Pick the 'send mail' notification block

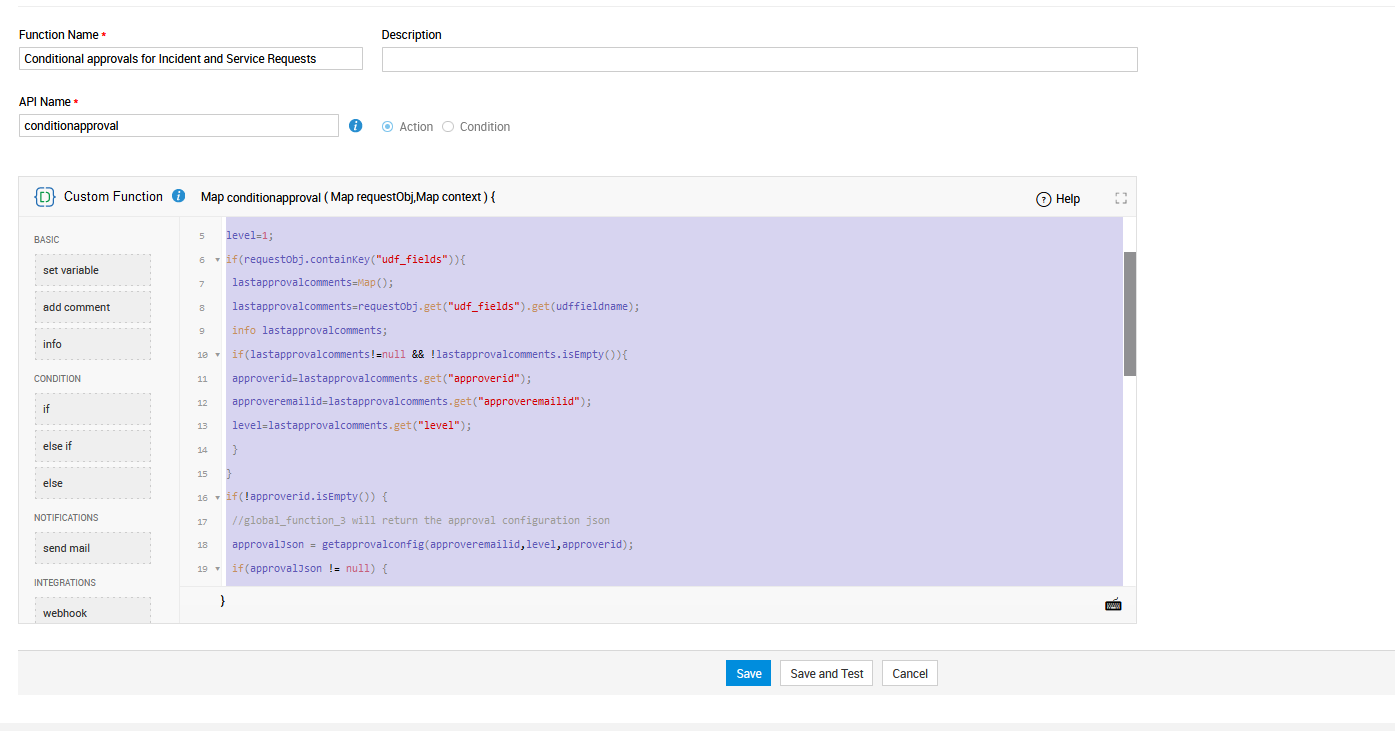[x=92, y=548]
